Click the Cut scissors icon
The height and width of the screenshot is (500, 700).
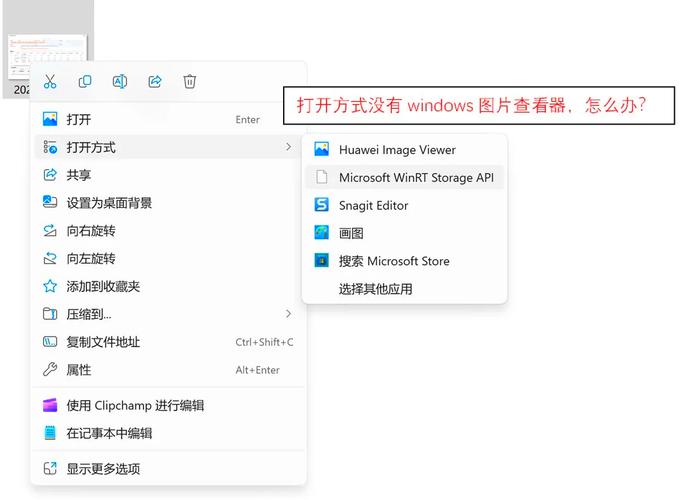(x=50, y=82)
